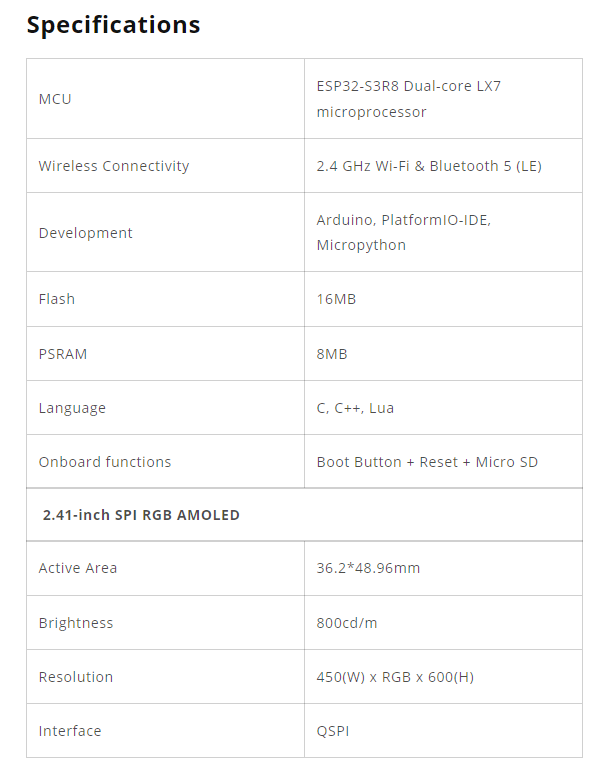The width and height of the screenshot is (594, 766).
Task: Click the 800cd/m brightness value
Action: (347, 623)
